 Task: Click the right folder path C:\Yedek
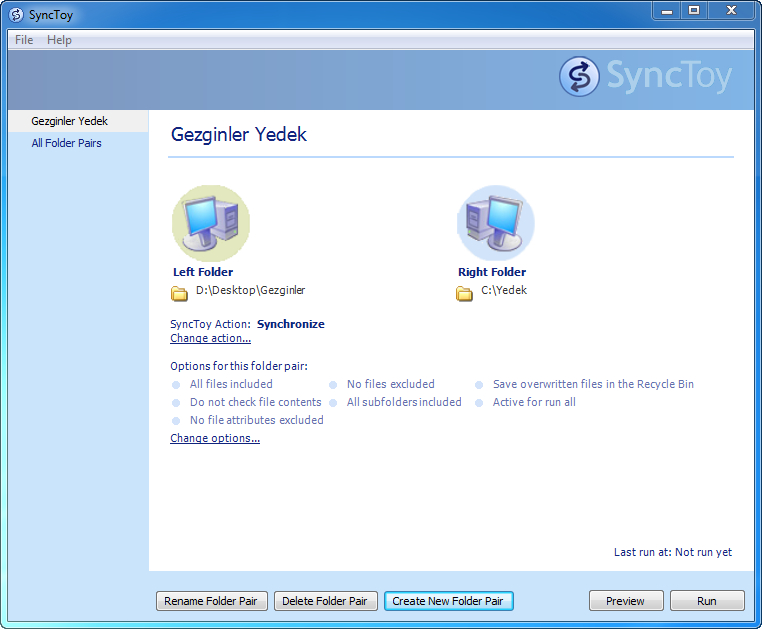504,291
